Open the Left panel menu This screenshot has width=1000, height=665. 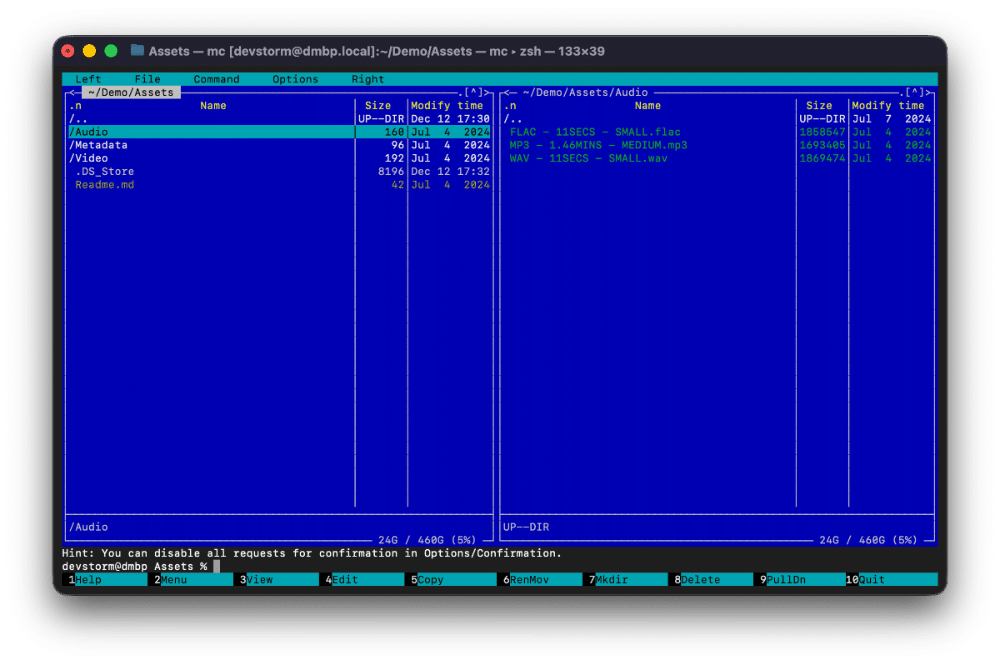click(x=88, y=79)
